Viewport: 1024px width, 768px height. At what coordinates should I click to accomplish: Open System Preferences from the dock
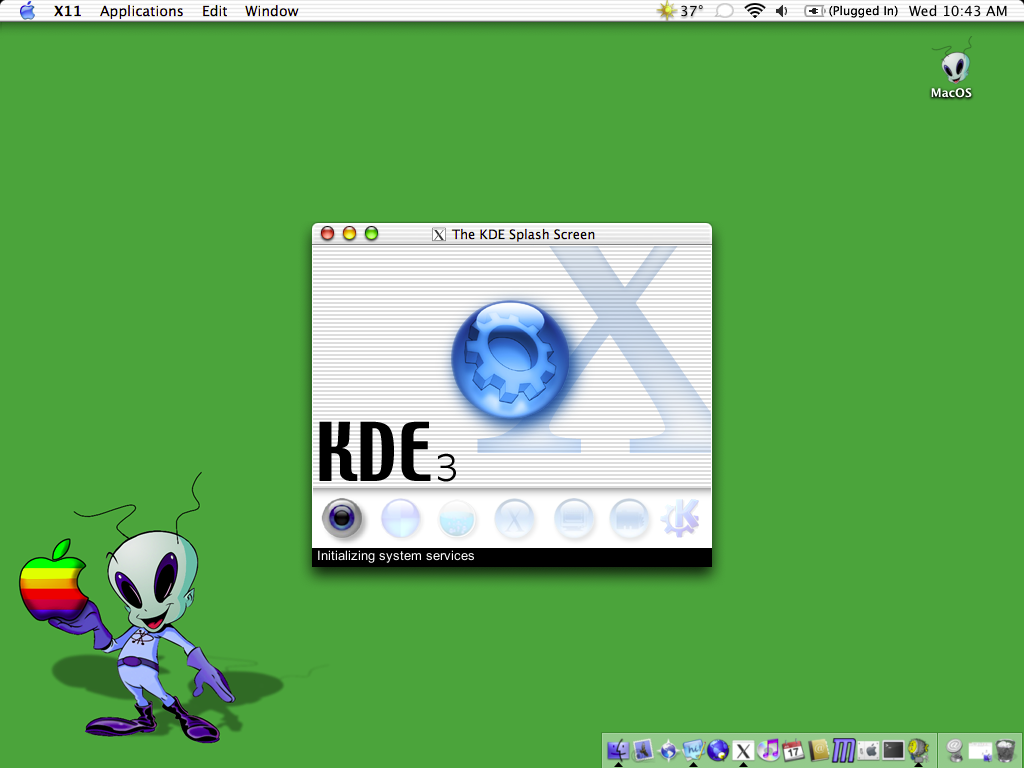tap(868, 750)
